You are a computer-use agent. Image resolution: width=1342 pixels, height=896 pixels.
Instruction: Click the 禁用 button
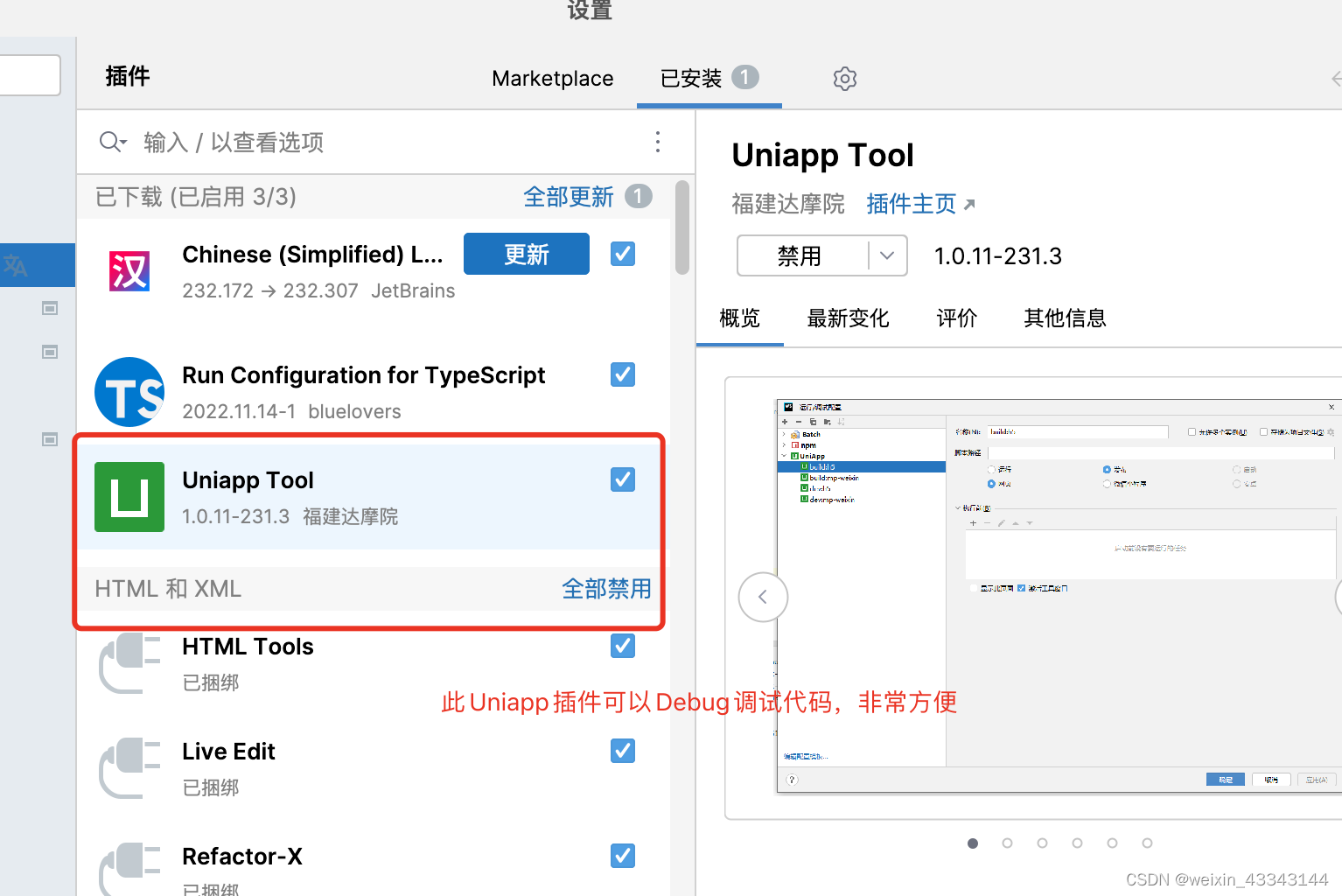tap(800, 255)
